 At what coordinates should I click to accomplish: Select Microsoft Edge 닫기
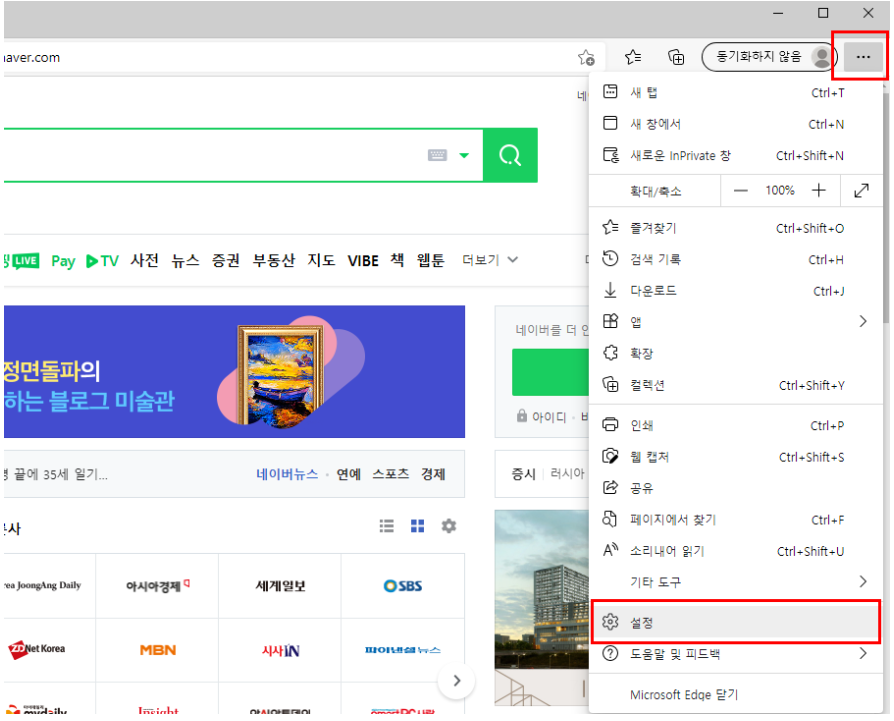734,694
